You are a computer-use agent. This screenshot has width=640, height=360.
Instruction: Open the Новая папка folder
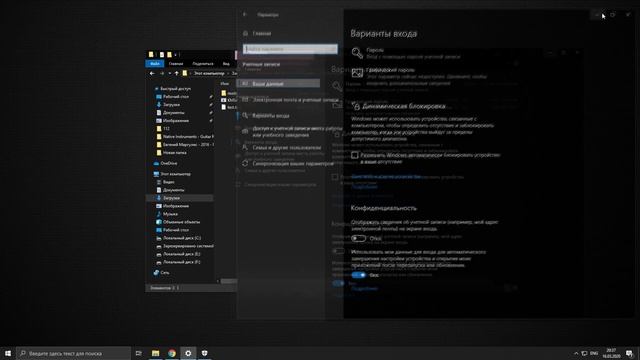coord(174,153)
